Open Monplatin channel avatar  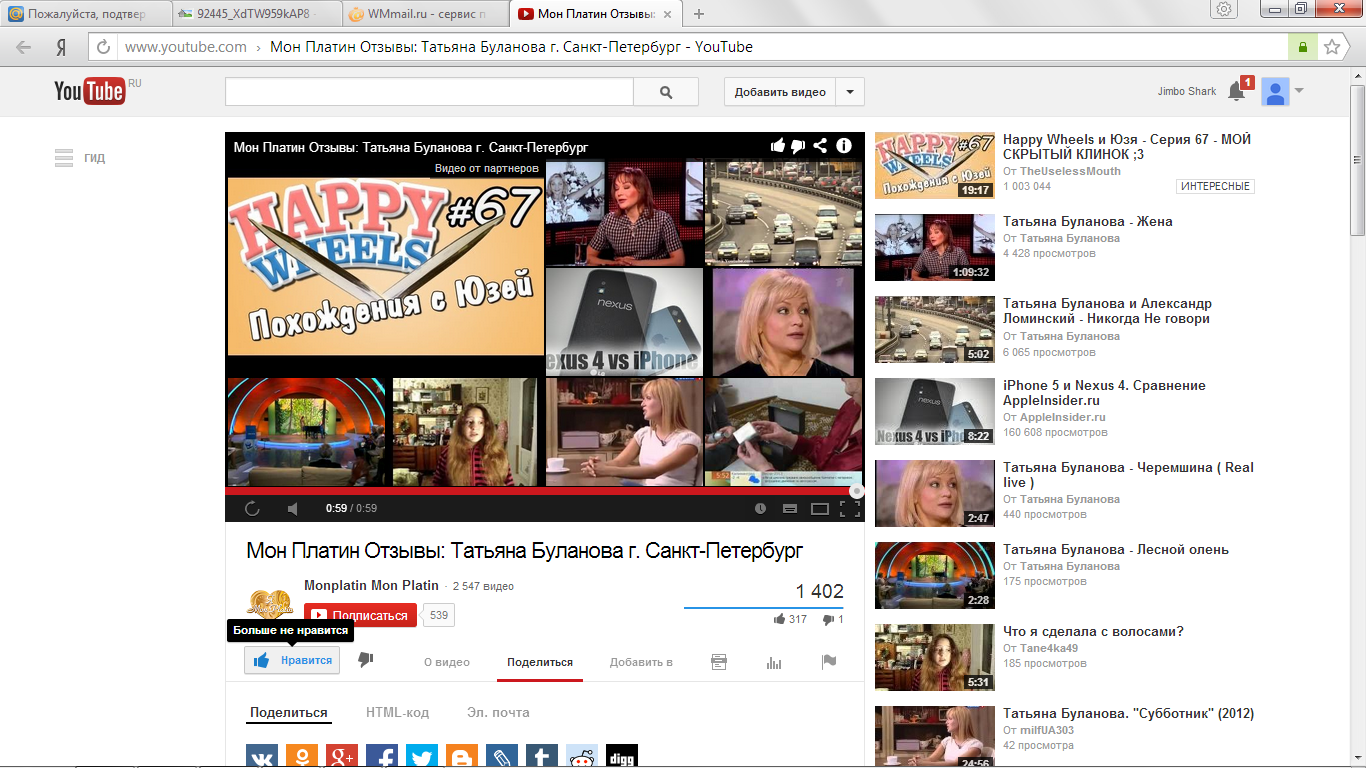(270, 603)
